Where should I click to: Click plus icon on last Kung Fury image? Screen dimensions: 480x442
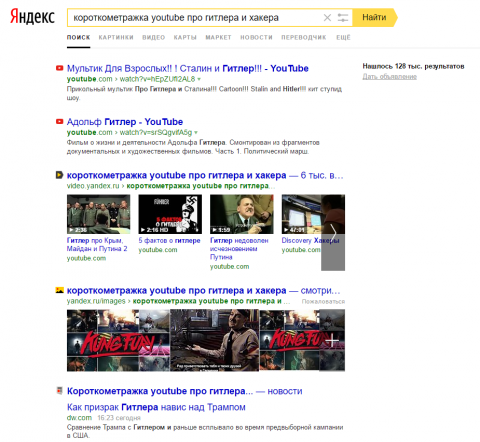tap(331, 341)
